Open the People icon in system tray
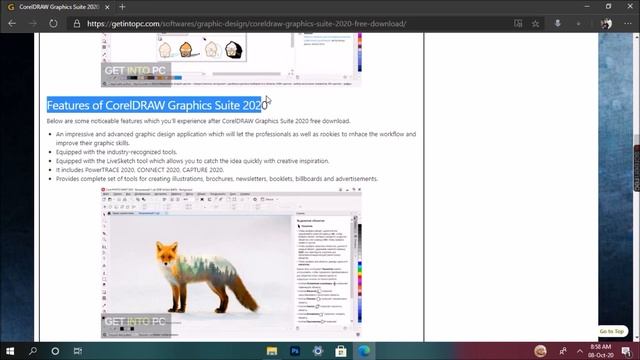 point(563,351)
